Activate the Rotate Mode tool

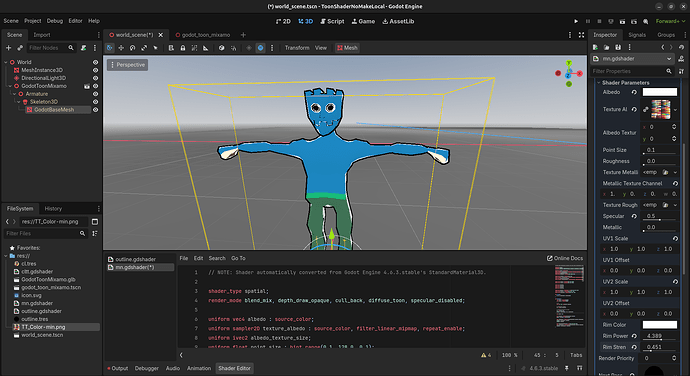point(132,48)
